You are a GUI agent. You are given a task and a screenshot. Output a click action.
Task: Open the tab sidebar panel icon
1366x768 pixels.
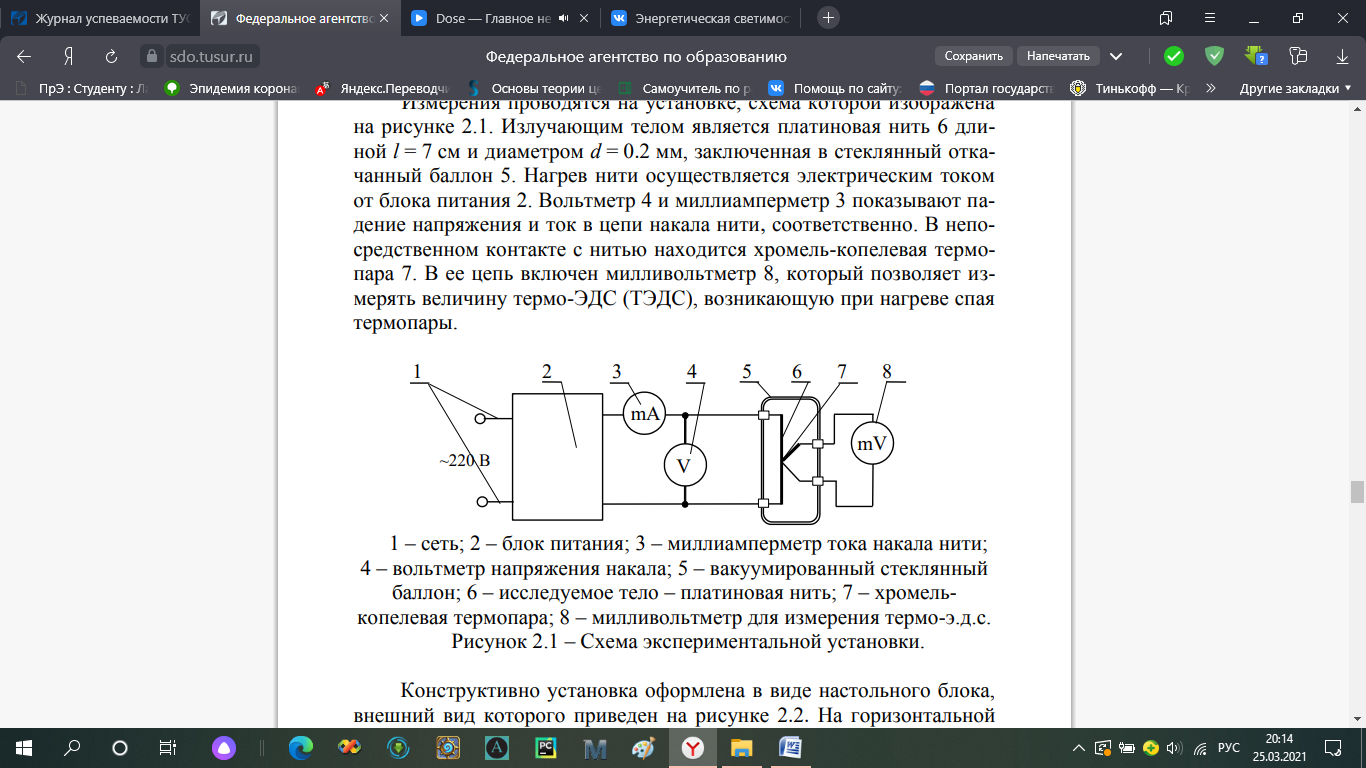click(1165, 18)
